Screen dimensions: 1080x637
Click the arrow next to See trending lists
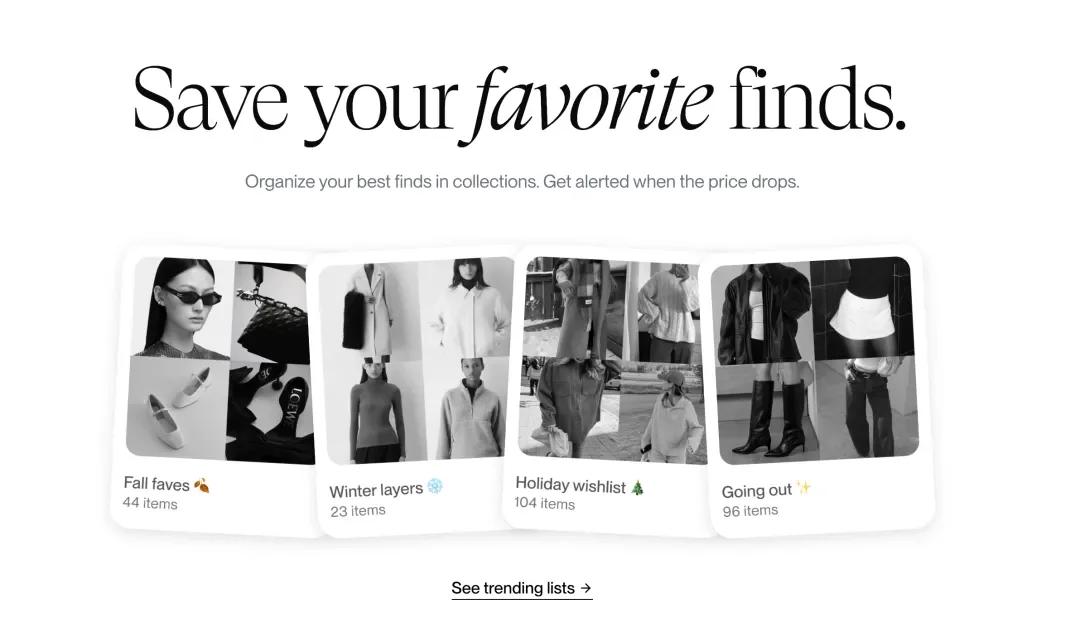click(x=585, y=588)
